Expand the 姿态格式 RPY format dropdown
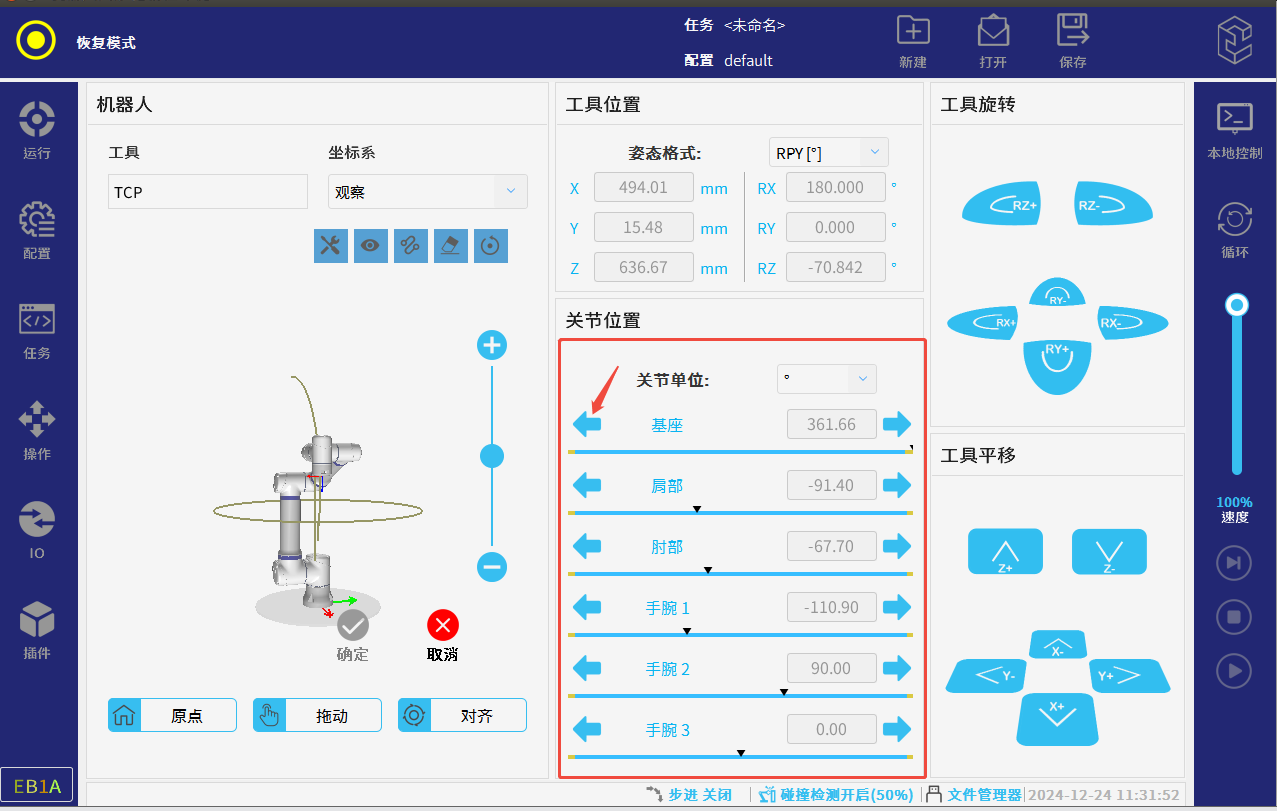 click(x=828, y=153)
